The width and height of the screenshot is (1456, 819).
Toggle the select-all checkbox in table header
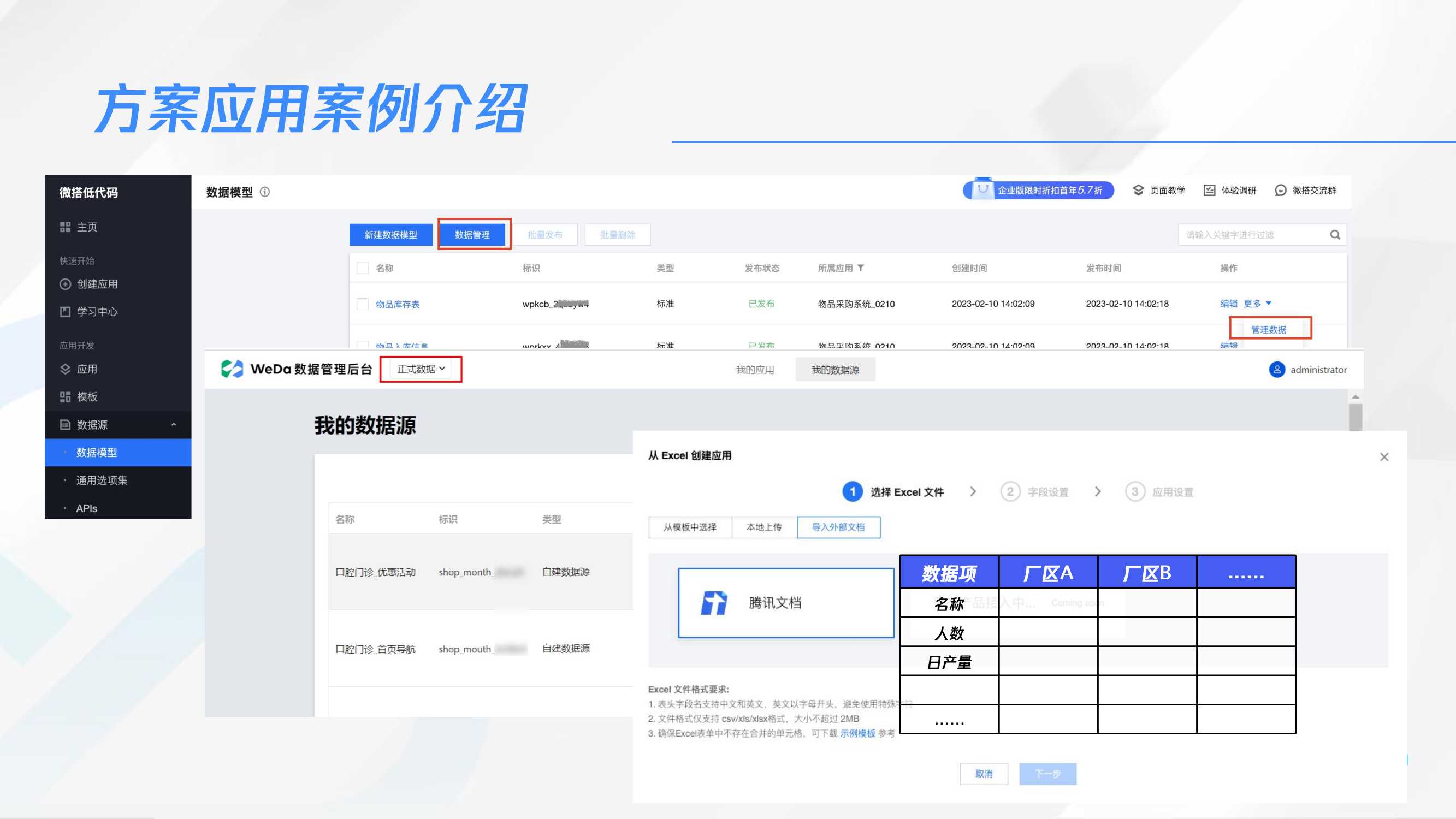pyautogui.click(x=362, y=268)
